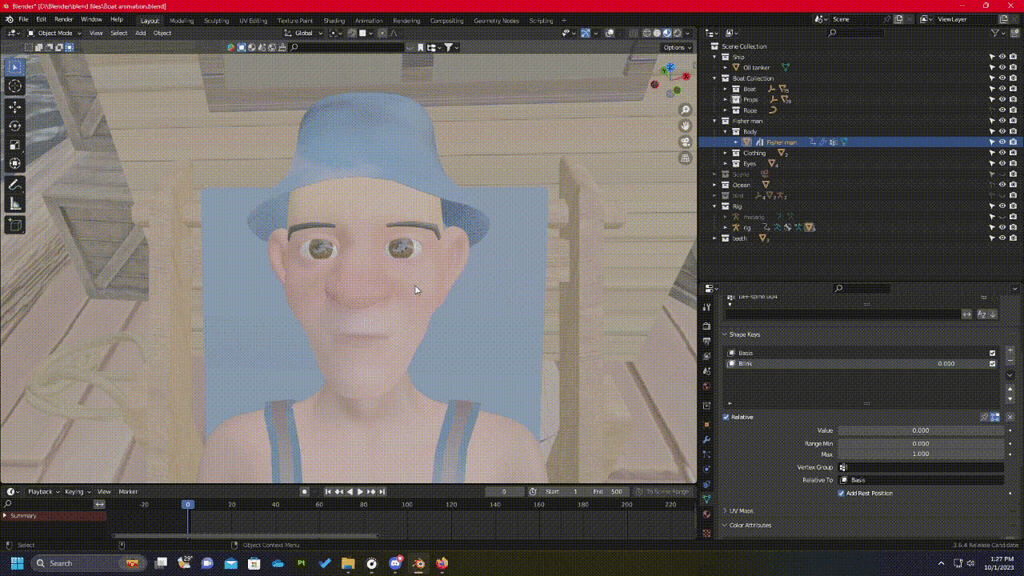Open the Modifier Properties wrench tab
The height and width of the screenshot is (576, 1024).
(707, 438)
